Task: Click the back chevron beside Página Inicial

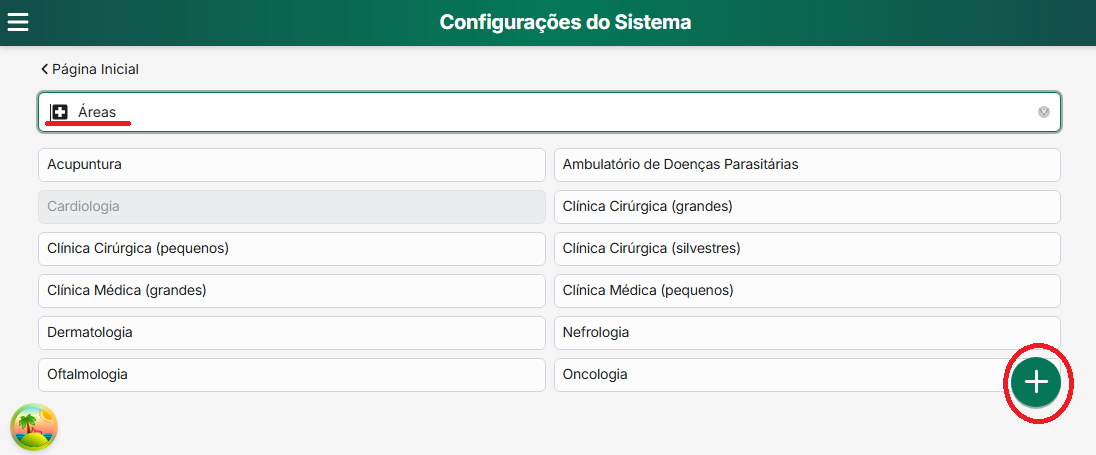Action: coord(44,69)
